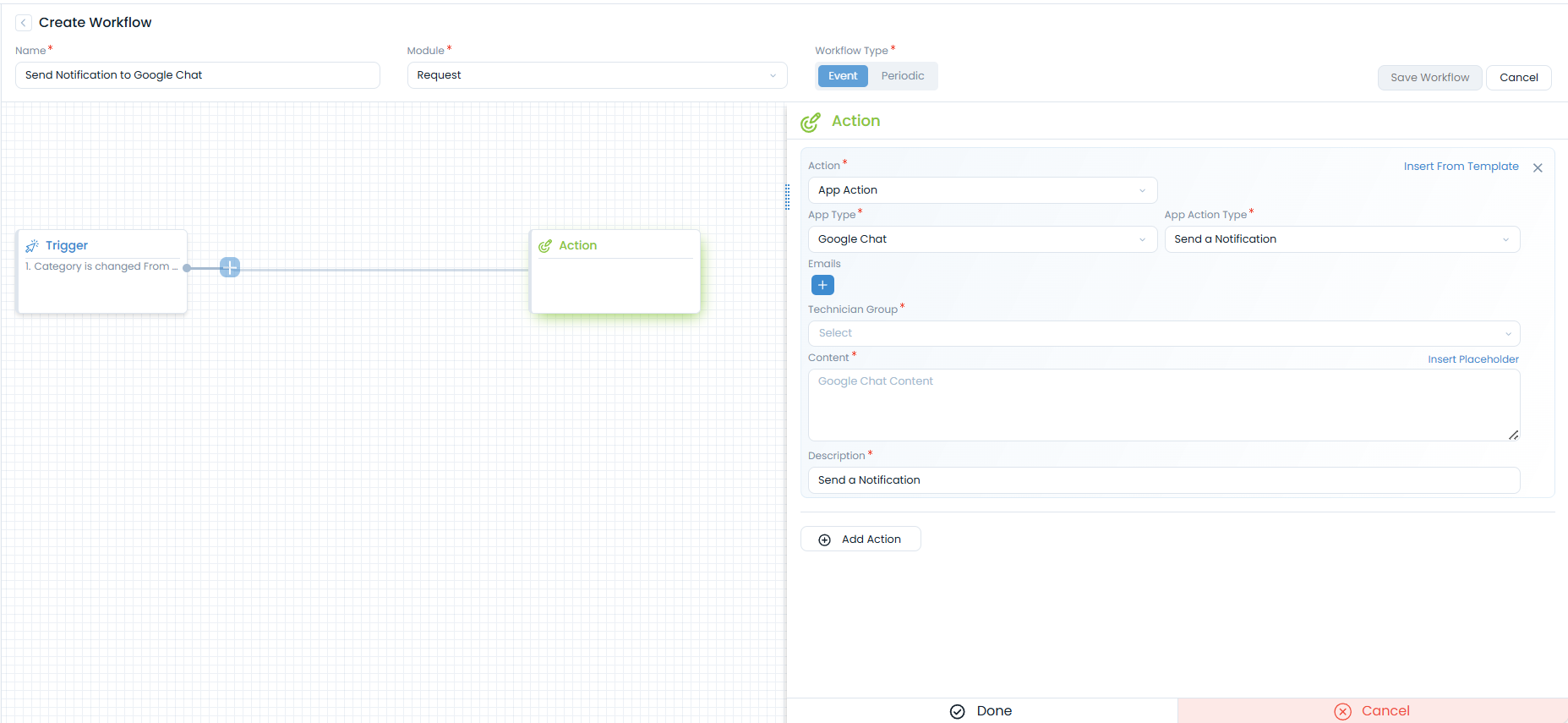The width and height of the screenshot is (1568, 723).
Task: Click the resize grip of Content textarea
Action: click(x=1513, y=435)
